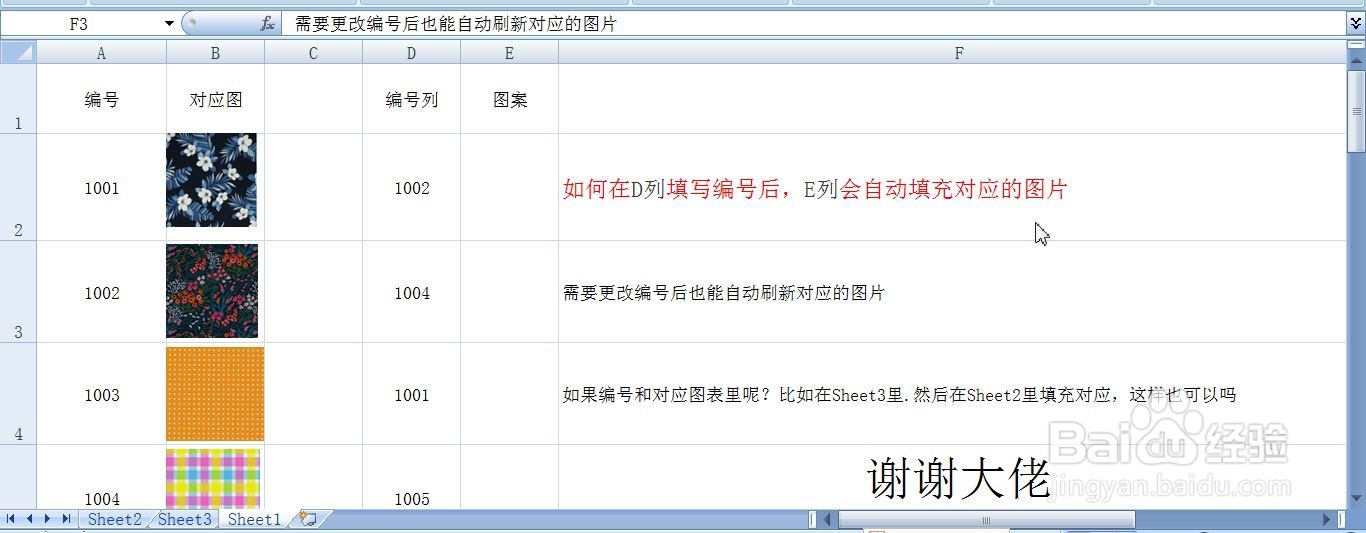Click cell text '需要更改编号后也能自动刷新对应的图片'
The height and width of the screenshot is (533, 1366).
[x=724, y=293]
